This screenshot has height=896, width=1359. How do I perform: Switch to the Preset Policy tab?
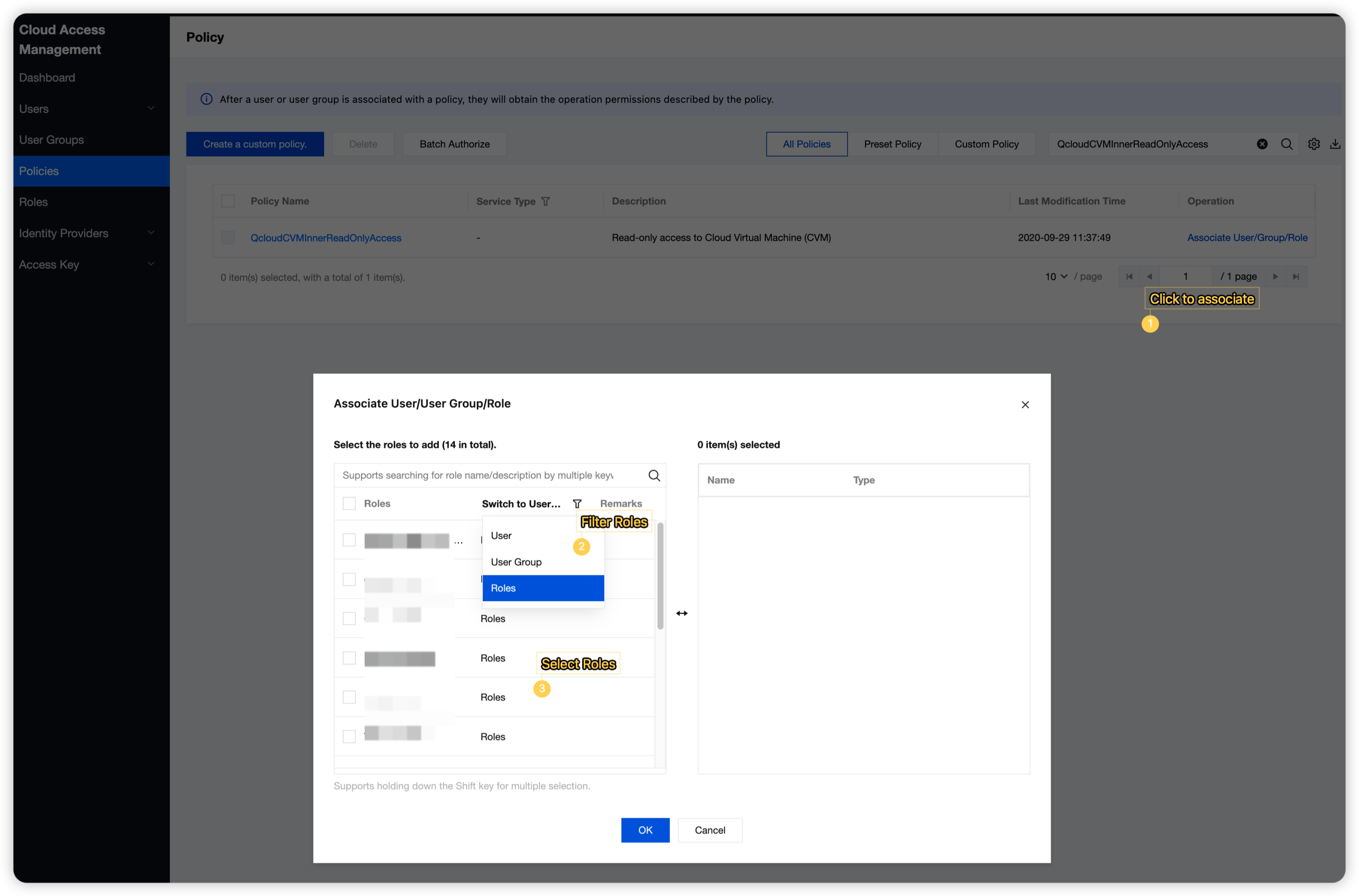point(892,144)
